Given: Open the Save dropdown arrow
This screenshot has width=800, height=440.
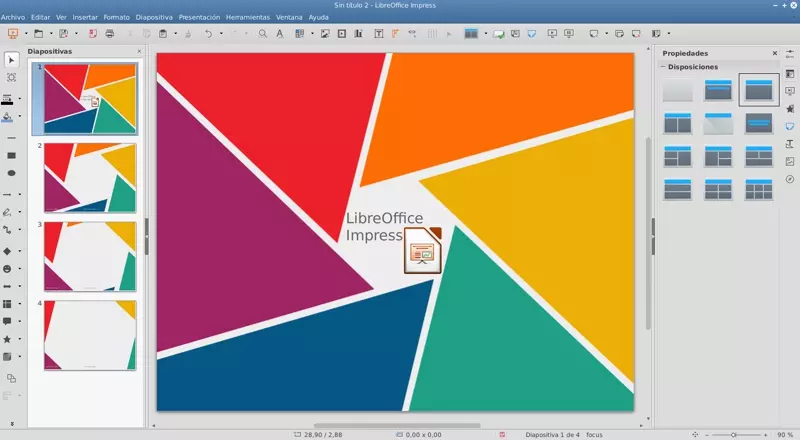Looking at the screenshot, I should [76, 34].
